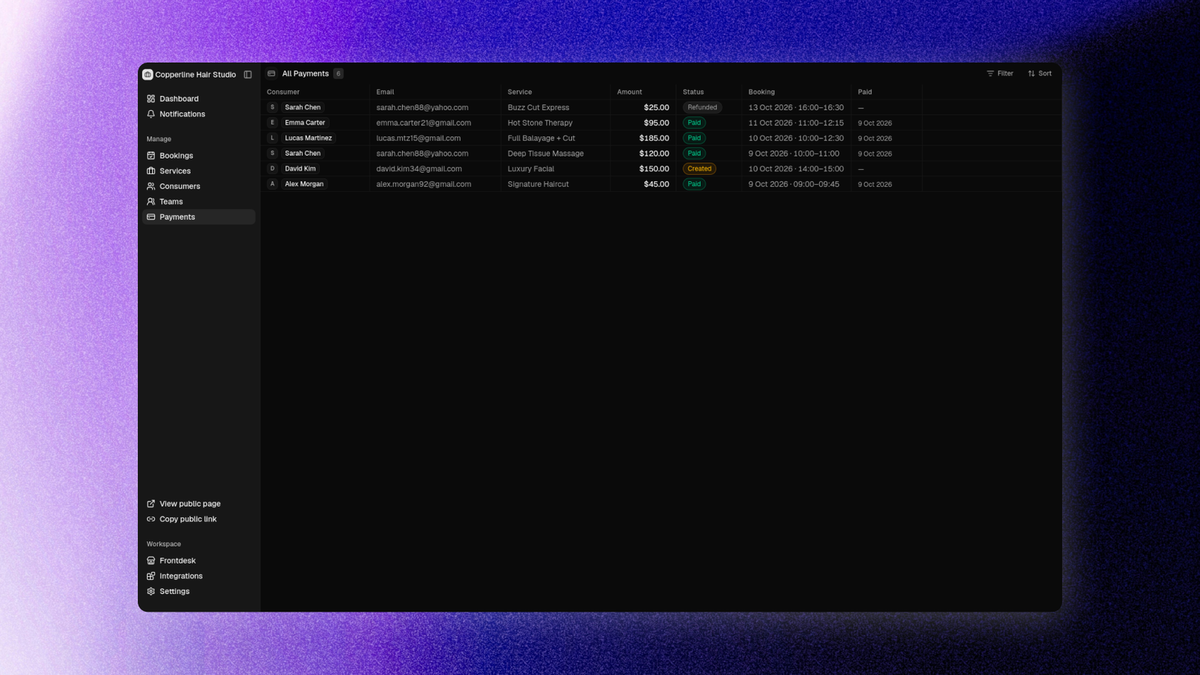This screenshot has height=675, width=1200.
Task: Open Notifications bell icon
Action: tap(151, 114)
